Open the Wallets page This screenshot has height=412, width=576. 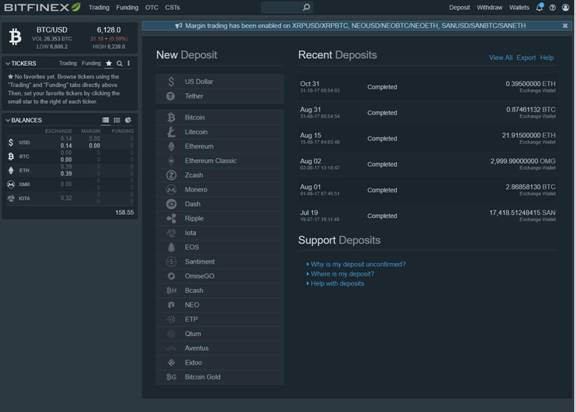point(519,7)
